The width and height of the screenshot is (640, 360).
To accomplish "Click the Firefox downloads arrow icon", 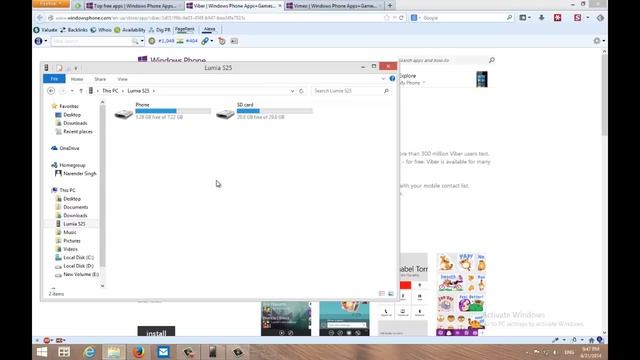I will 542,18.
